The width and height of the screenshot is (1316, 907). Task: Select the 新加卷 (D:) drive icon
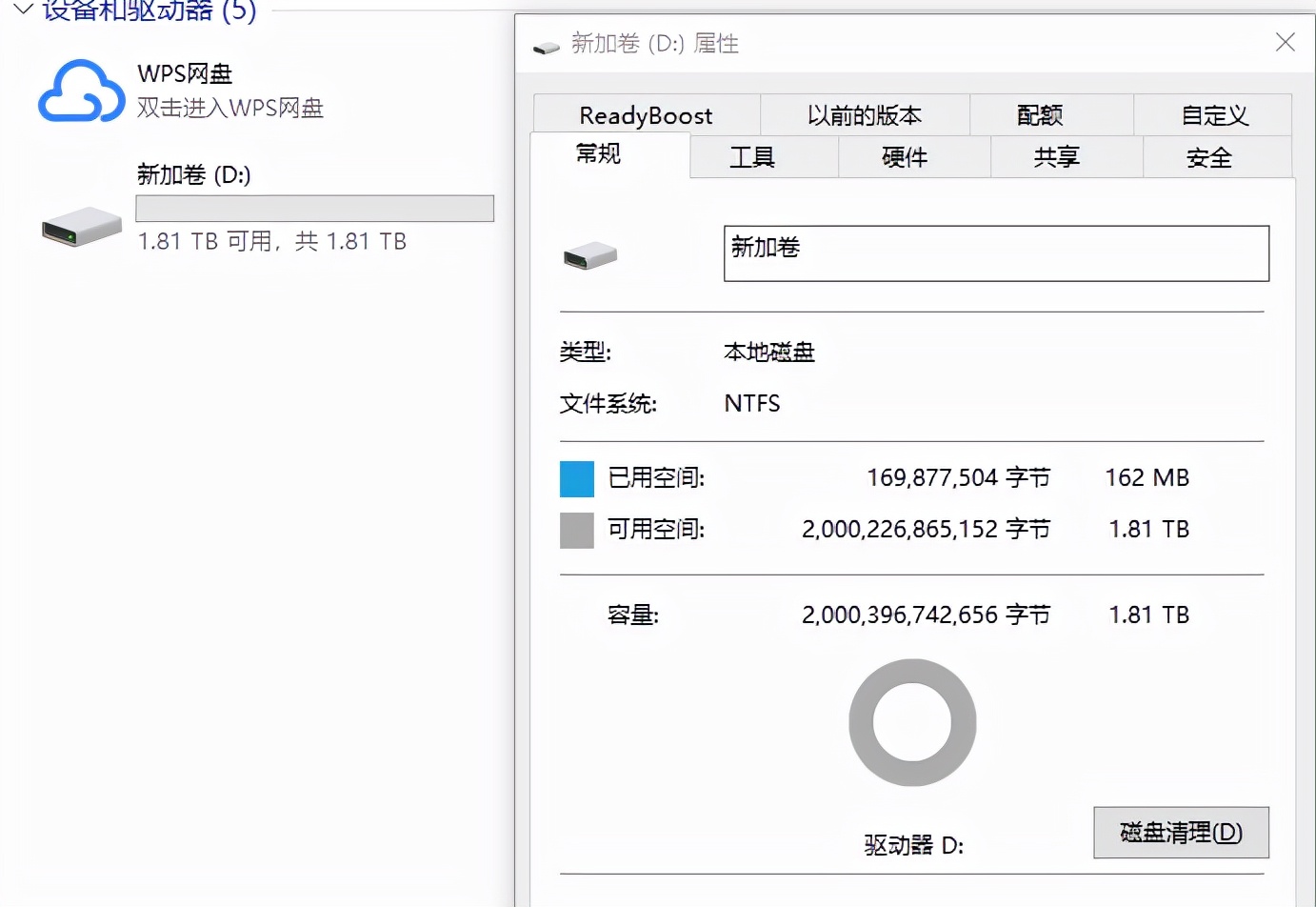tap(81, 227)
